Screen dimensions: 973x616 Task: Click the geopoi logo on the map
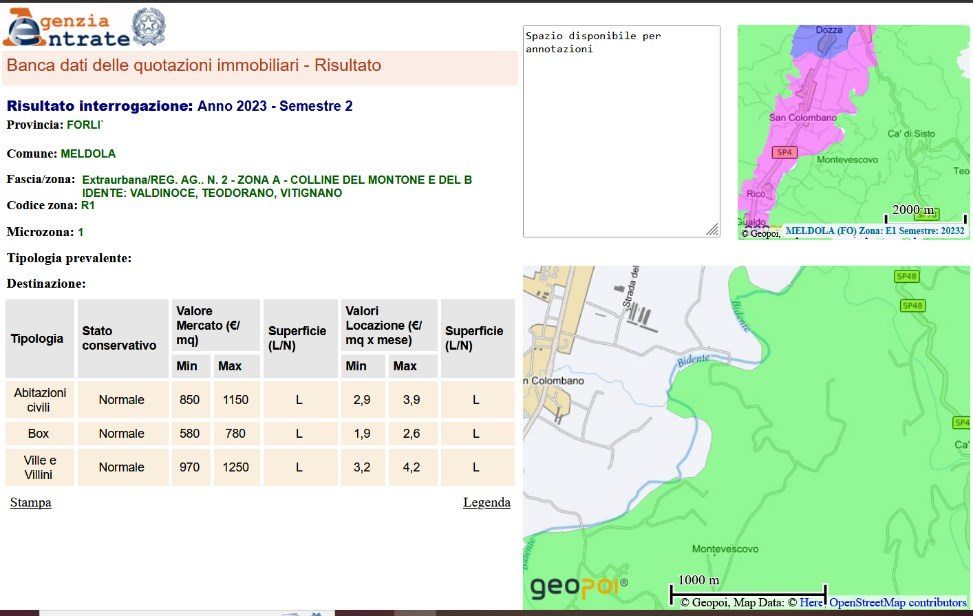[x=578, y=587]
